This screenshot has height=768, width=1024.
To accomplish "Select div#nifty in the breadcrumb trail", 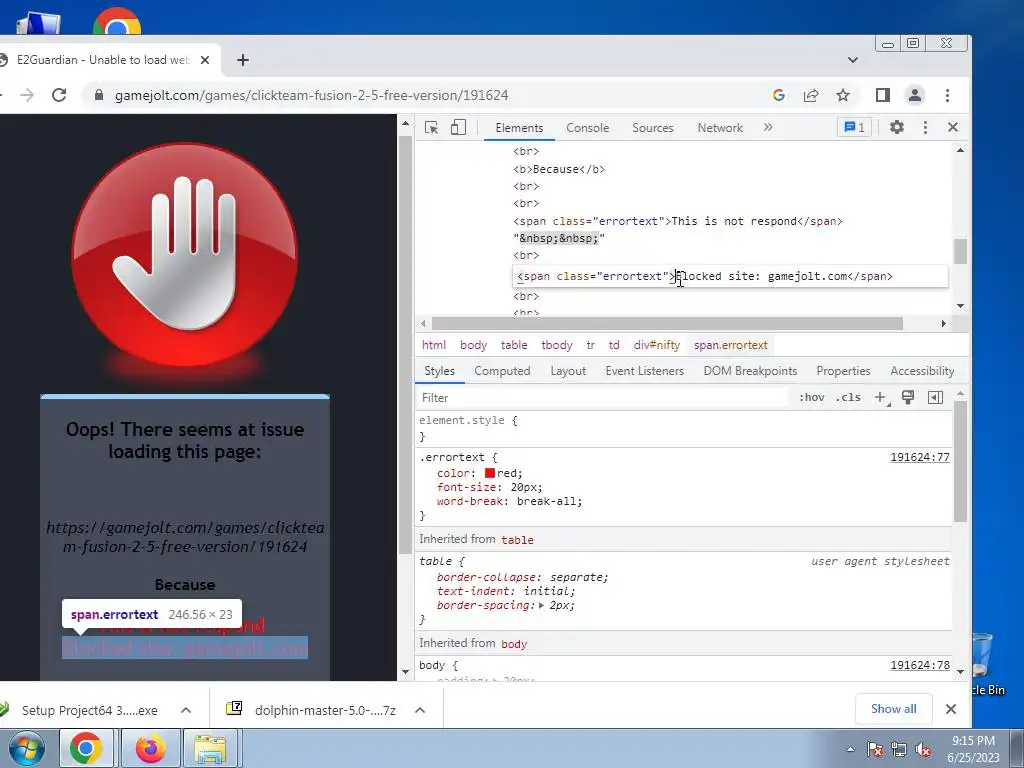I will [656, 345].
